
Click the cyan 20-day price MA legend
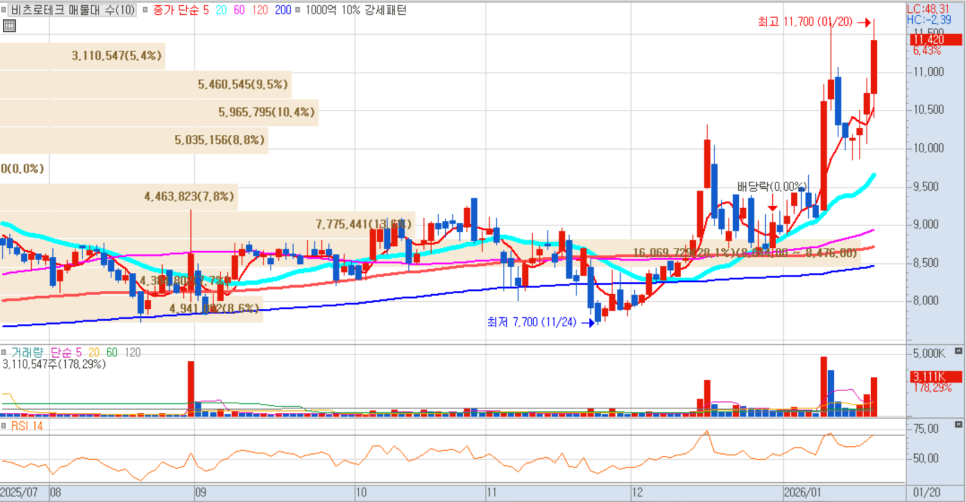pos(221,10)
